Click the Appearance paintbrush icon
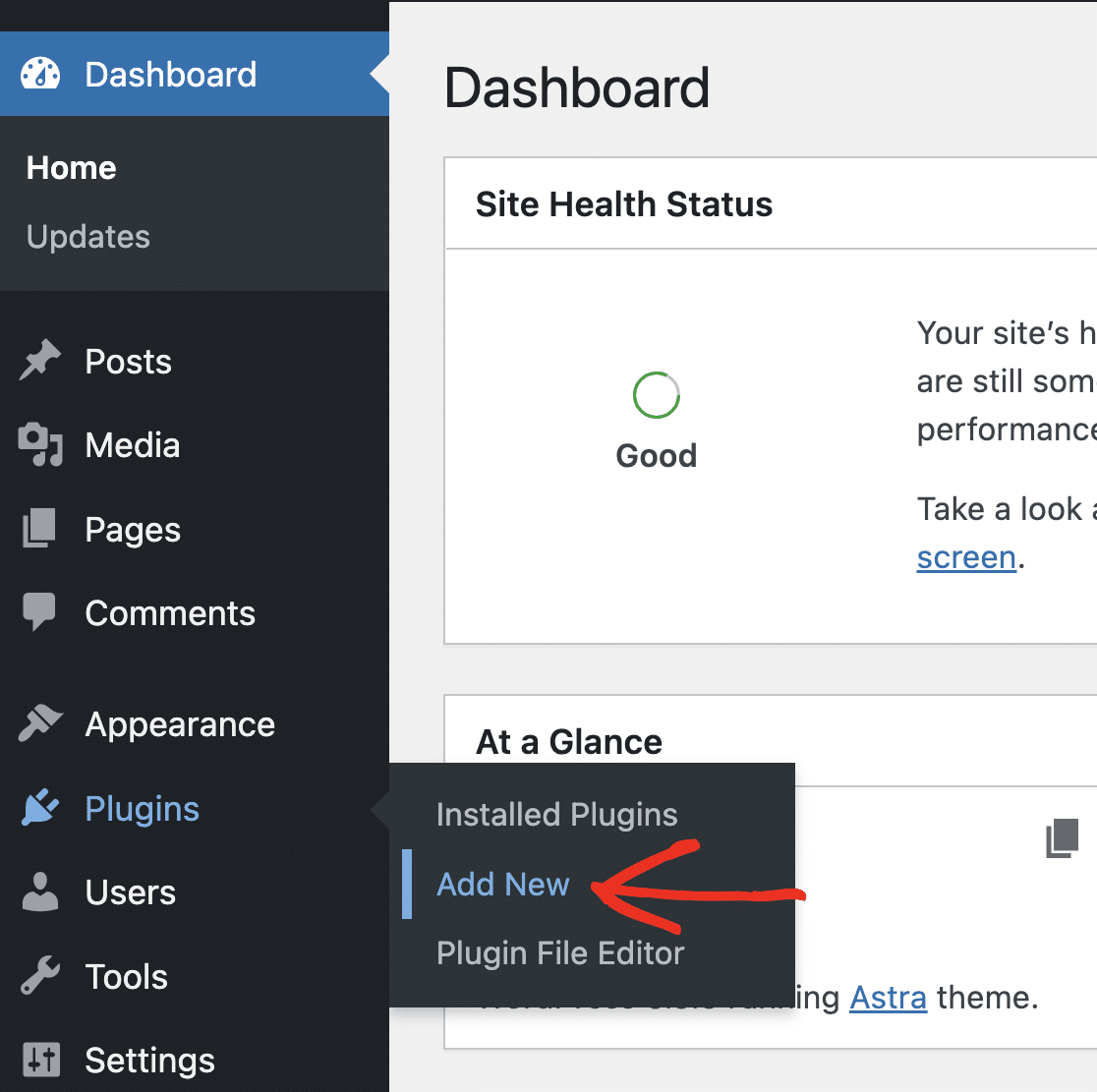This screenshot has width=1097, height=1092. (40, 722)
